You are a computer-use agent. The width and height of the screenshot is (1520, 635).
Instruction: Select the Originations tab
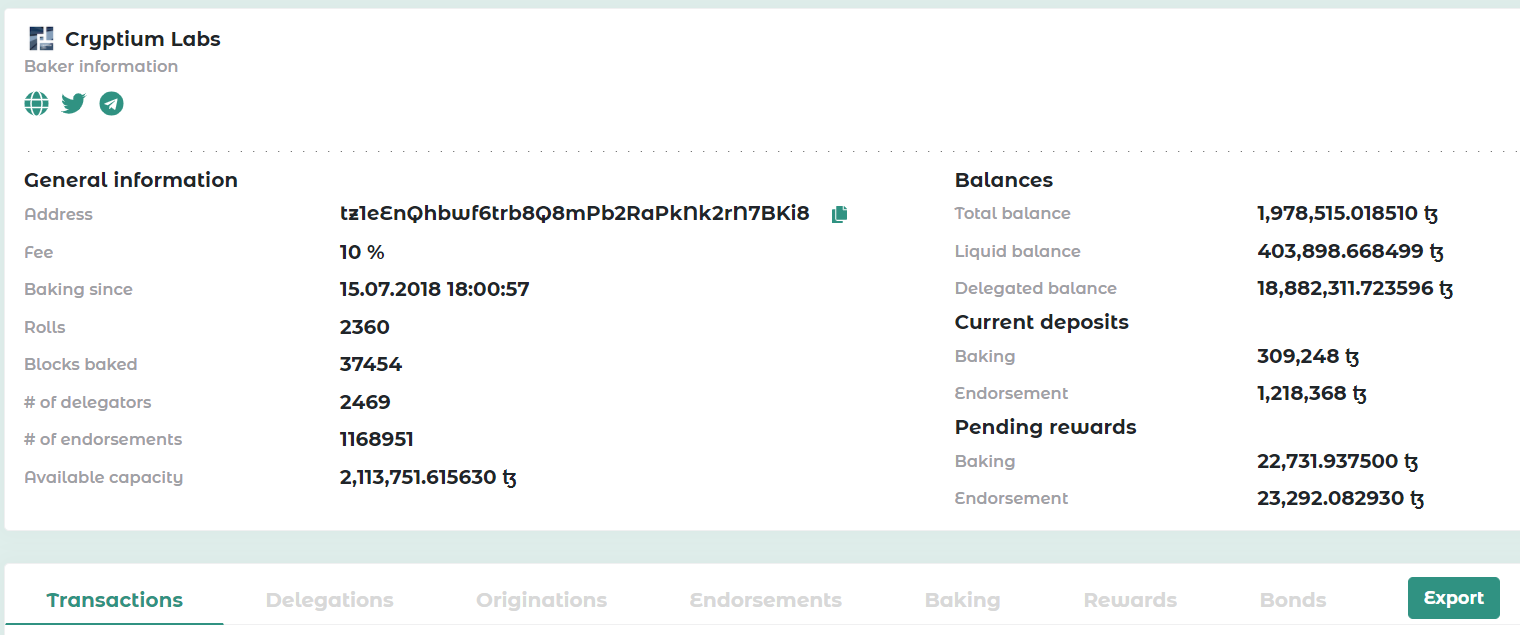(x=541, y=600)
